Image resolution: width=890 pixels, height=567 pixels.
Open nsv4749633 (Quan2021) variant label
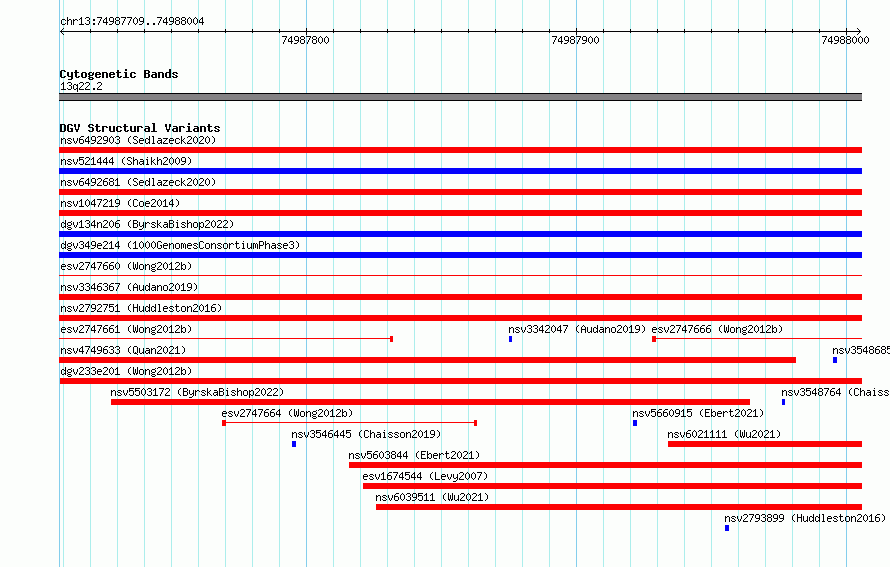click(123, 350)
